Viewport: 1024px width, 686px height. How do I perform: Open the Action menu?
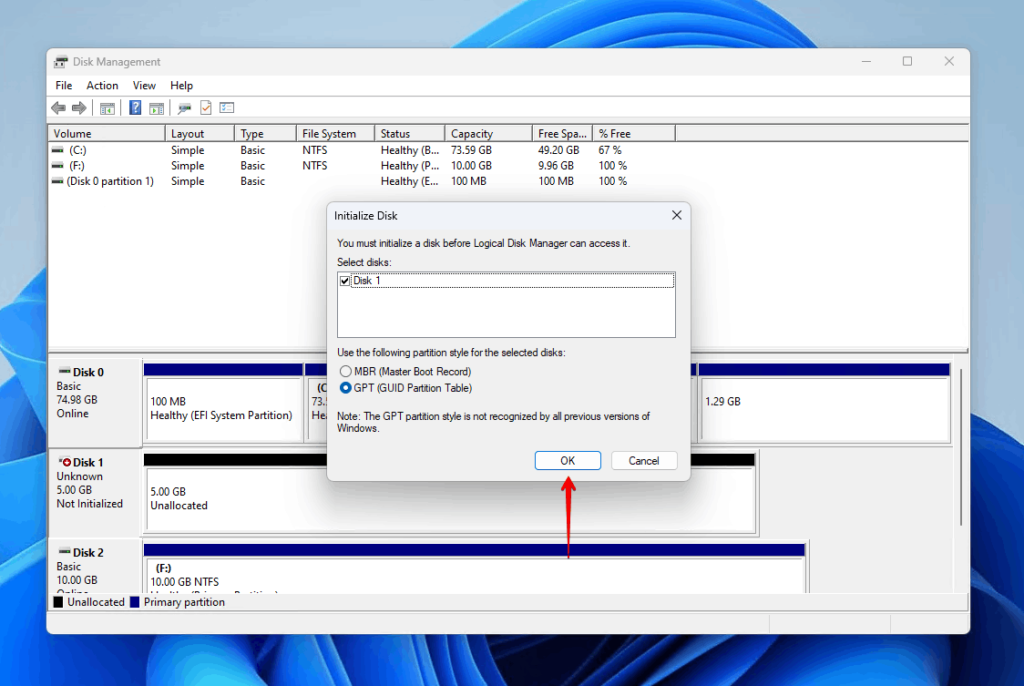tap(103, 86)
